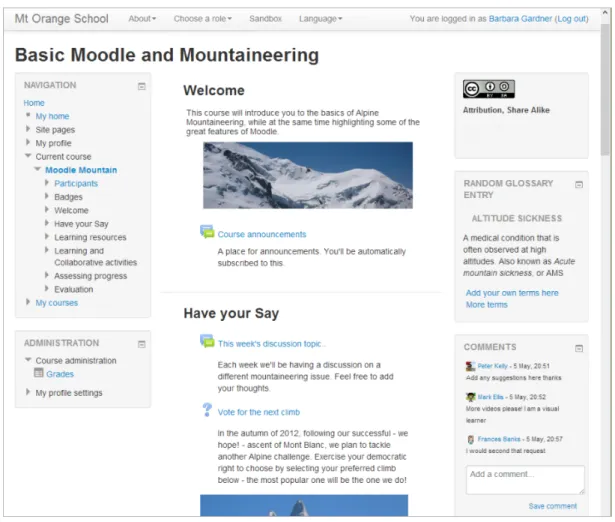Open Barbara Gardner's profile link
Viewport: 615px width, 522px height.
[520, 18]
